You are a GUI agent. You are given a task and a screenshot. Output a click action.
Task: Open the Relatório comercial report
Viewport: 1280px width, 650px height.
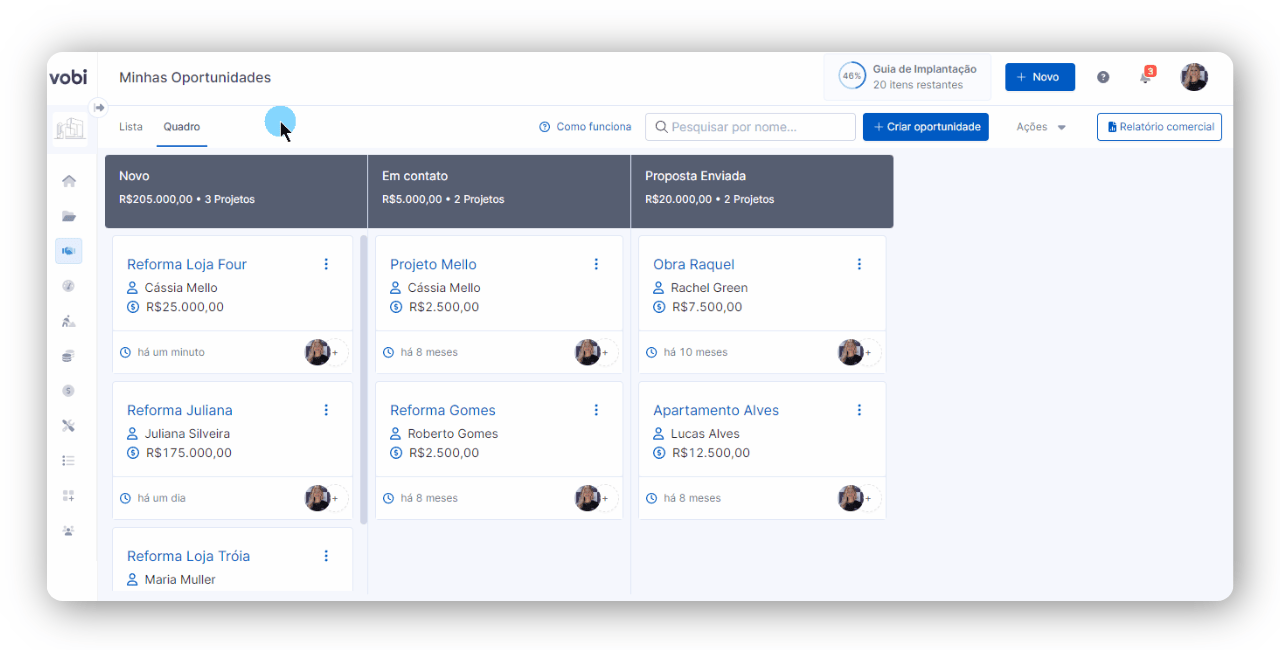1159,127
